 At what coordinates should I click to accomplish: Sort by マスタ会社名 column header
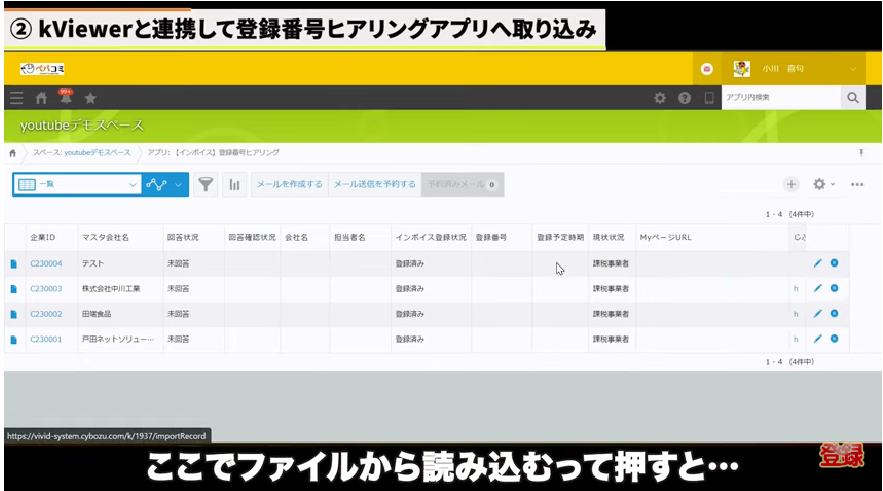tap(105, 238)
